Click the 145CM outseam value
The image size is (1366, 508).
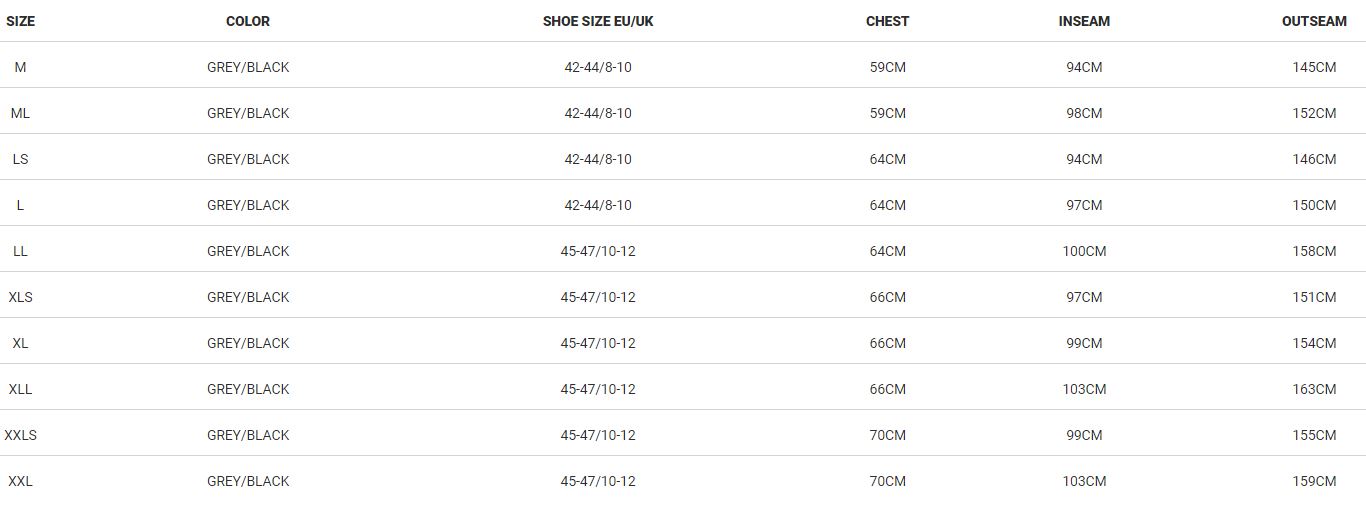tap(1314, 67)
